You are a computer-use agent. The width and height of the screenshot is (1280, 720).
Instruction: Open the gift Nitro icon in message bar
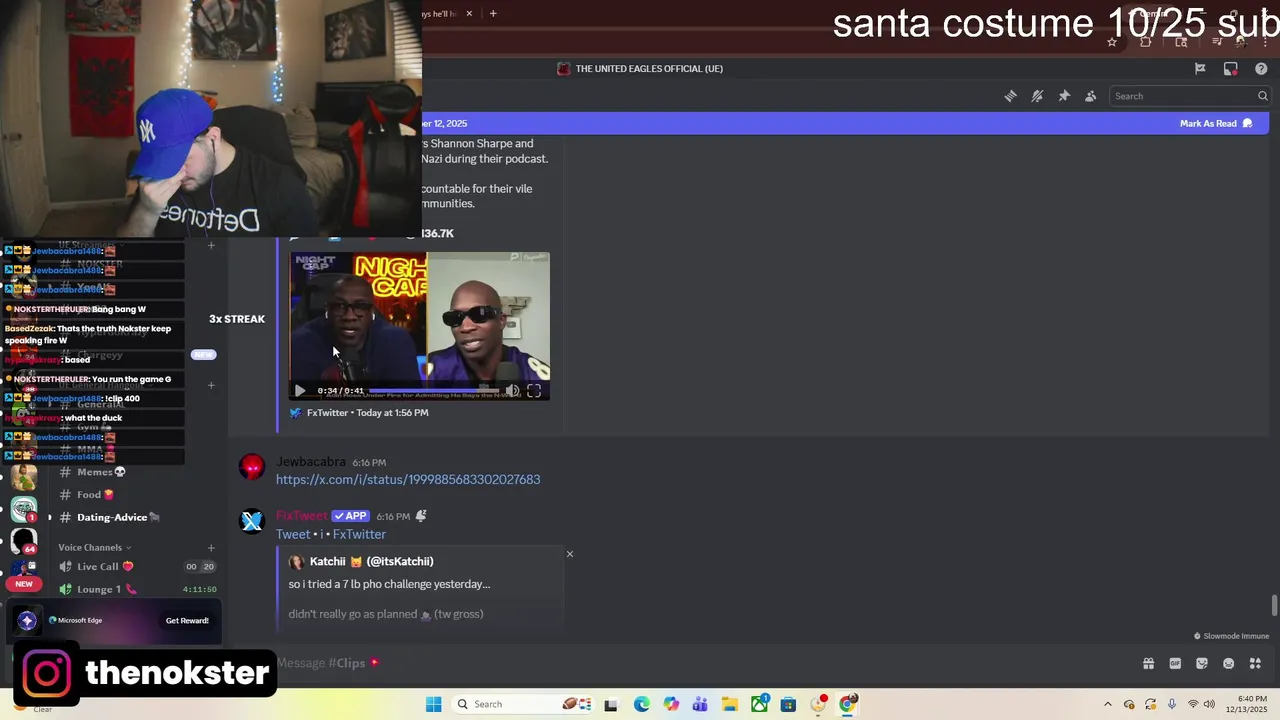[1148, 663]
